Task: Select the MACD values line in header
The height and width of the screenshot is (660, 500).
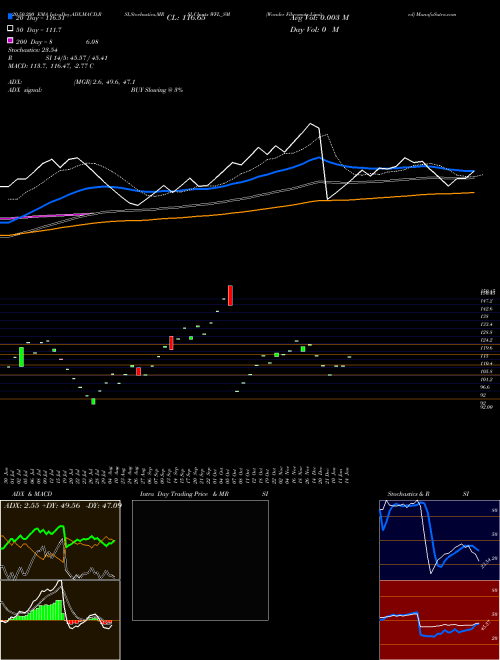Action: tap(51, 66)
